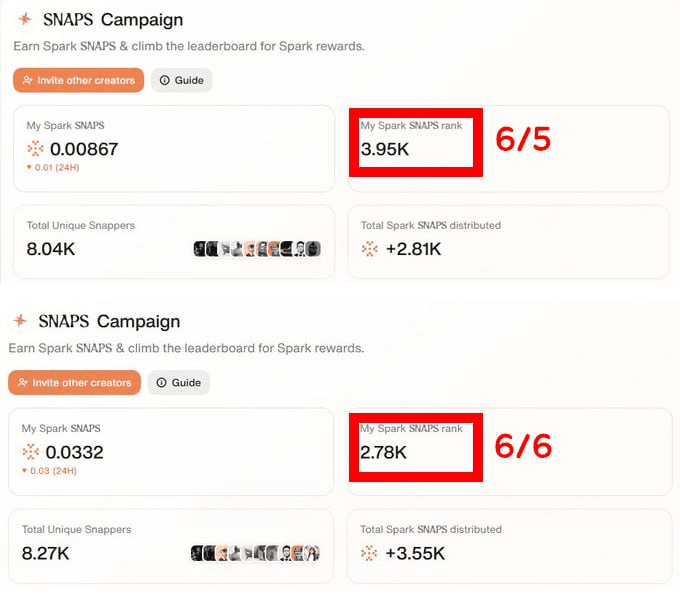
Task: Open the snapper avatars next to 8.27K
Action: click(x=255, y=553)
